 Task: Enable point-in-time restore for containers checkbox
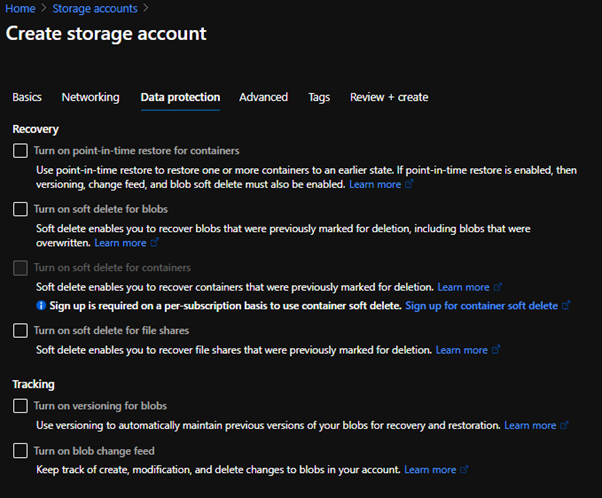click(20, 151)
